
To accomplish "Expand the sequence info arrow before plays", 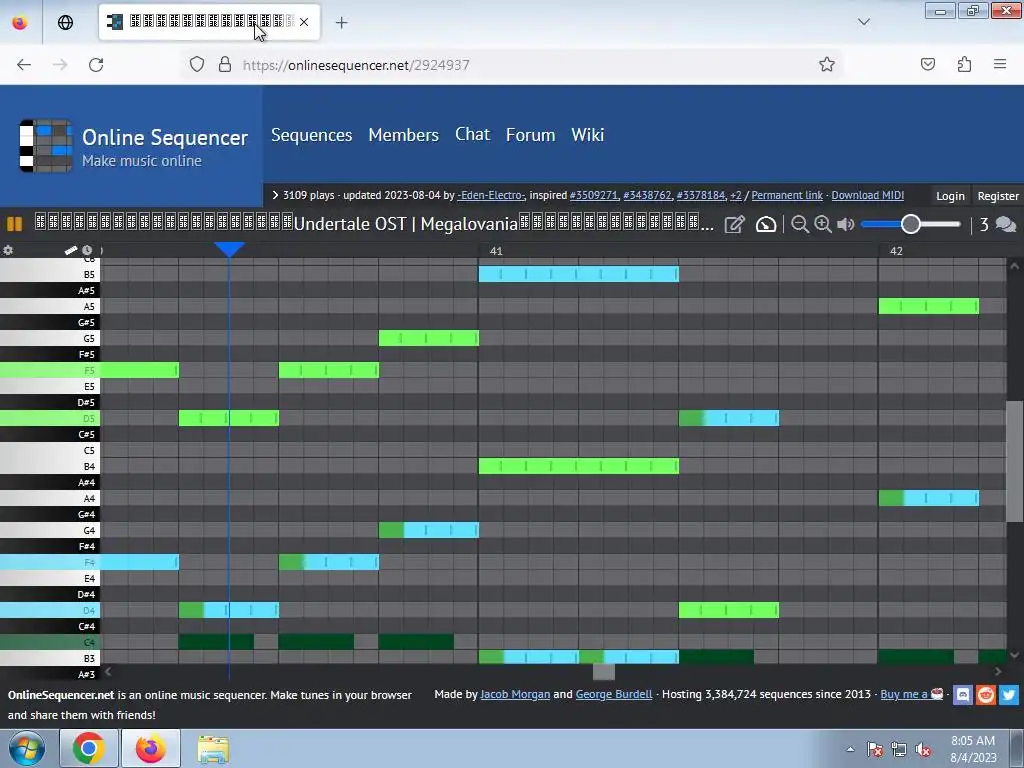I will 275,195.
